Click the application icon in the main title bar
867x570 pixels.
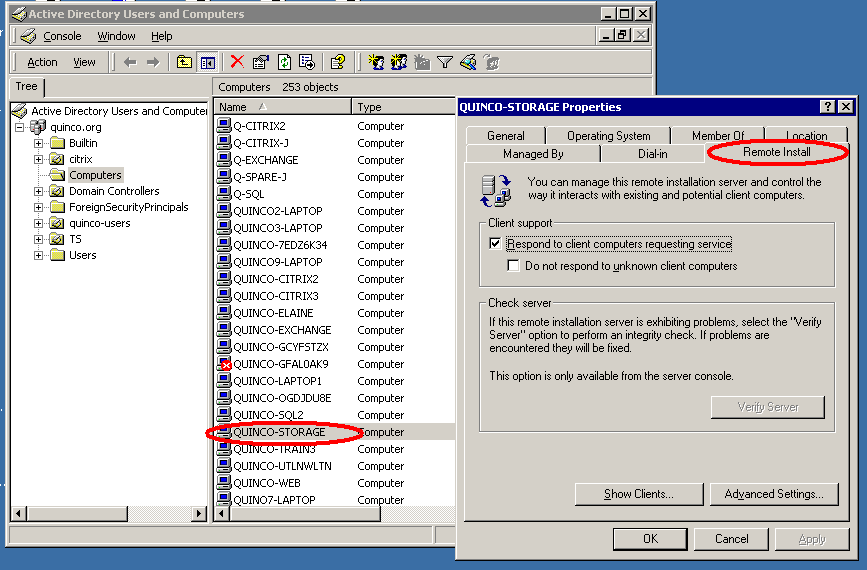coord(19,14)
